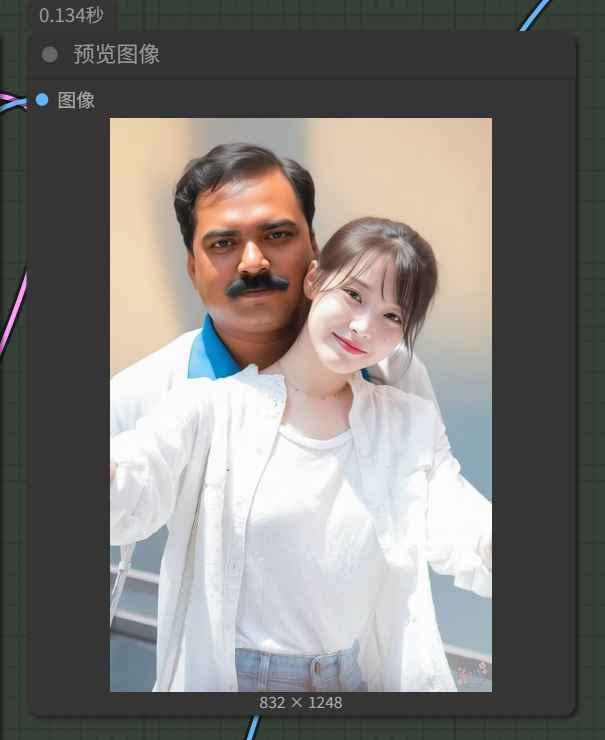The height and width of the screenshot is (740, 605).
Task: Select the blue wire below the node
Action: click(x=252, y=729)
